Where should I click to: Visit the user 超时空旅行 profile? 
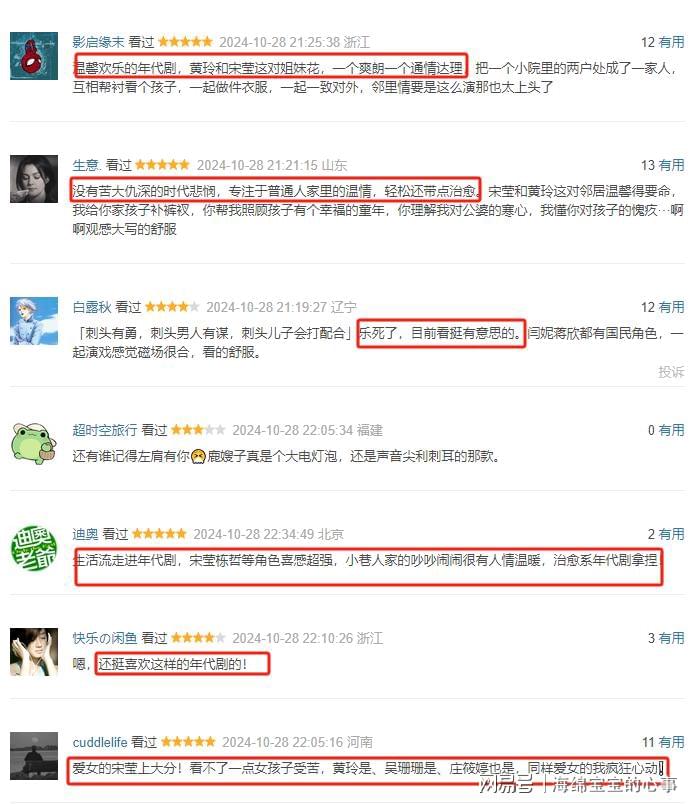(105, 430)
